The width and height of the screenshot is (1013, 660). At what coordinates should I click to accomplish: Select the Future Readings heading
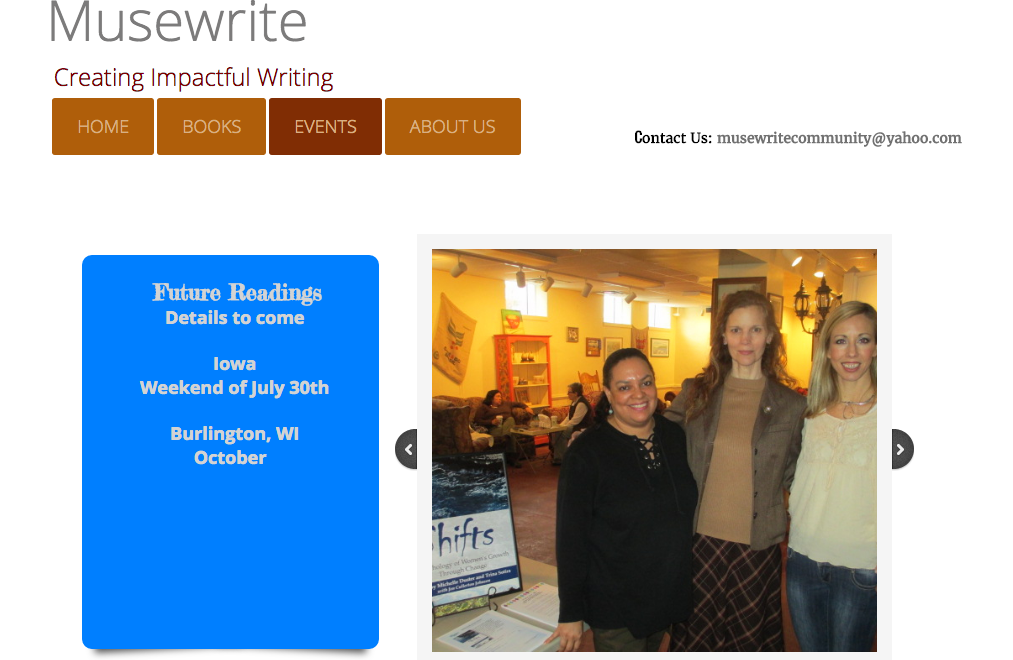(x=237, y=293)
